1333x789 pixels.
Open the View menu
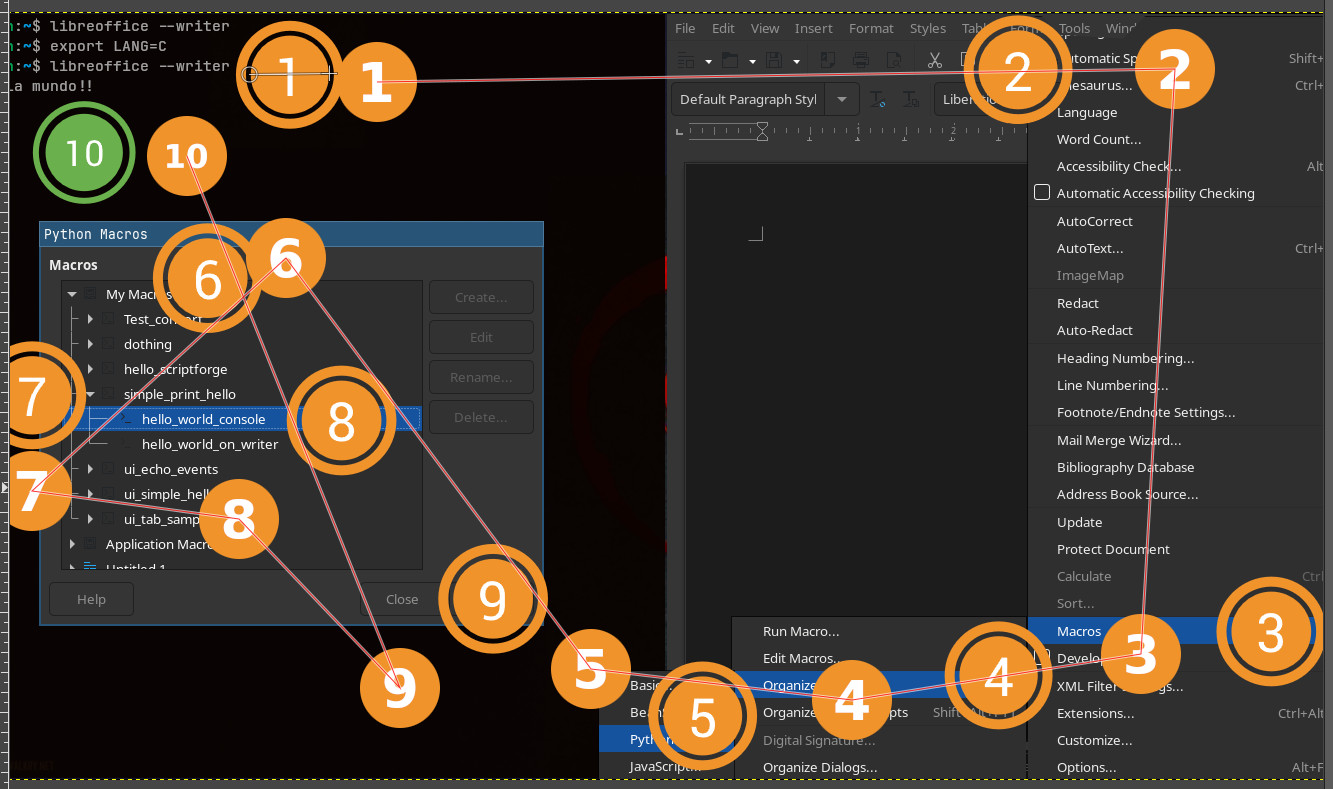(765, 28)
